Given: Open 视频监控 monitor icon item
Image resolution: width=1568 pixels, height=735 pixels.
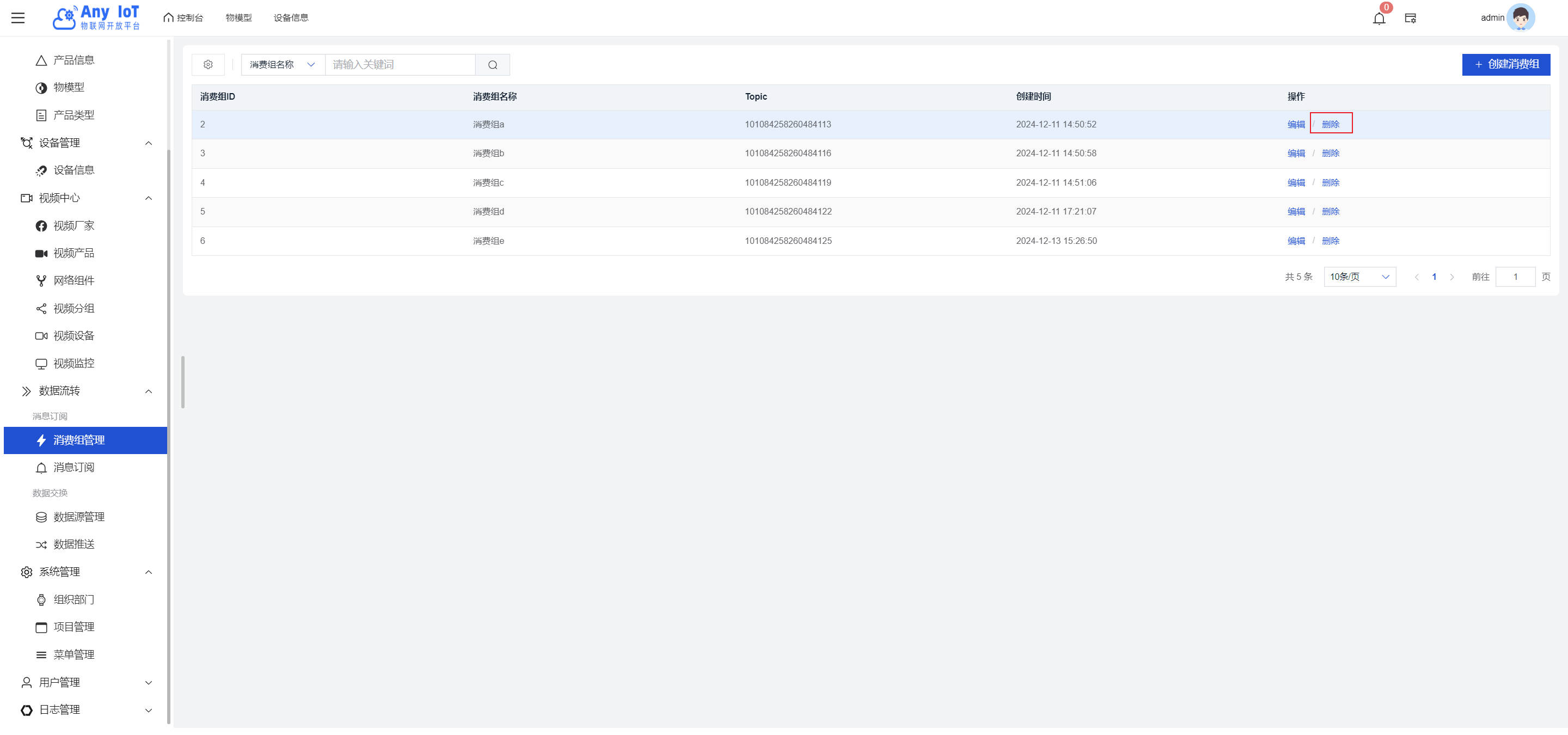Looking at the screenshot, I should [73, 363].
